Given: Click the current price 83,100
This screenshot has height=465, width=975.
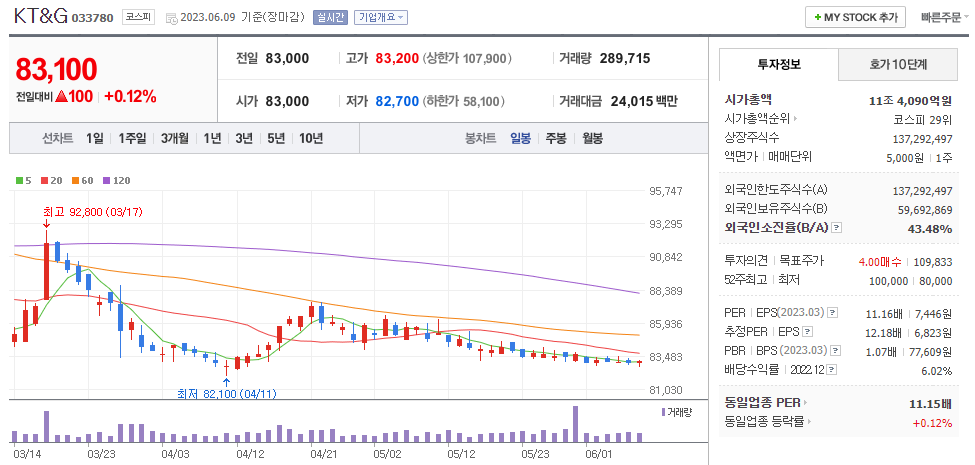Looking at the screenshot, I should point(56,70).
